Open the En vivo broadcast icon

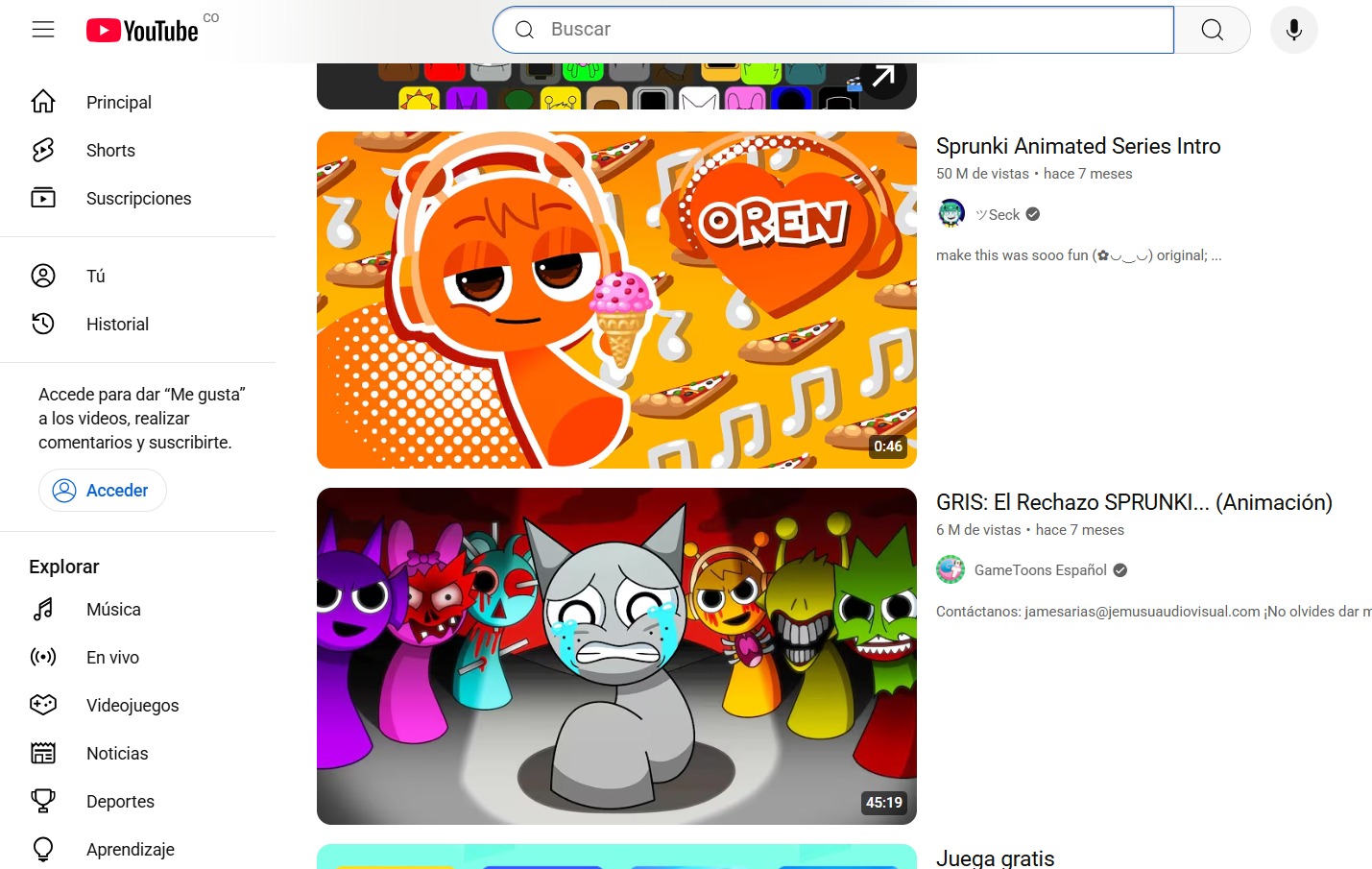point(43,657)
